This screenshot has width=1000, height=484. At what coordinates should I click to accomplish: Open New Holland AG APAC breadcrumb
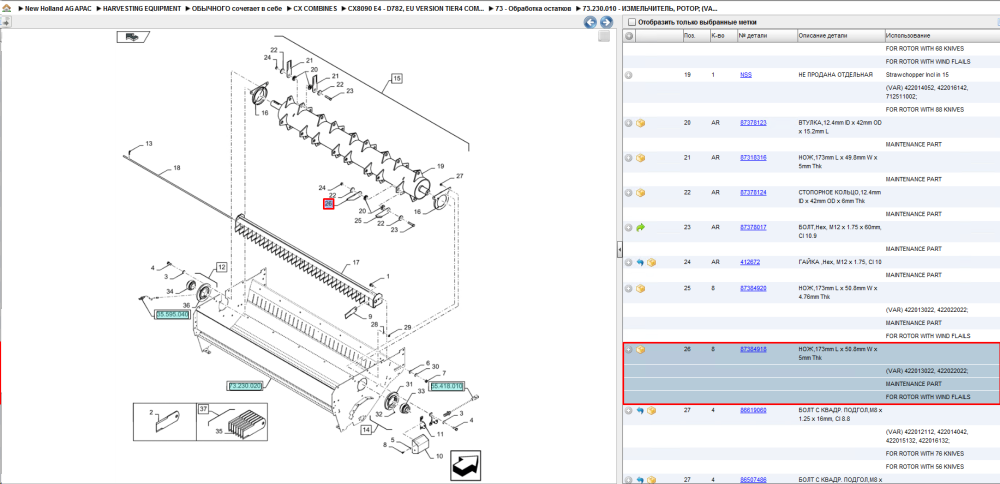pyautogui.click(x=58, y=9)
